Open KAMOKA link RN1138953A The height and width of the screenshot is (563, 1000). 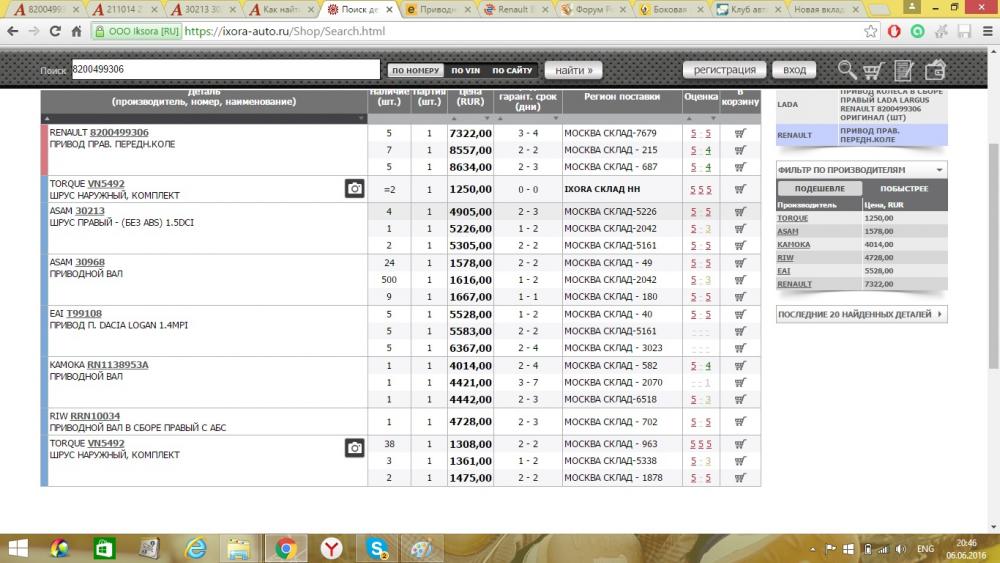coord(118,365)
